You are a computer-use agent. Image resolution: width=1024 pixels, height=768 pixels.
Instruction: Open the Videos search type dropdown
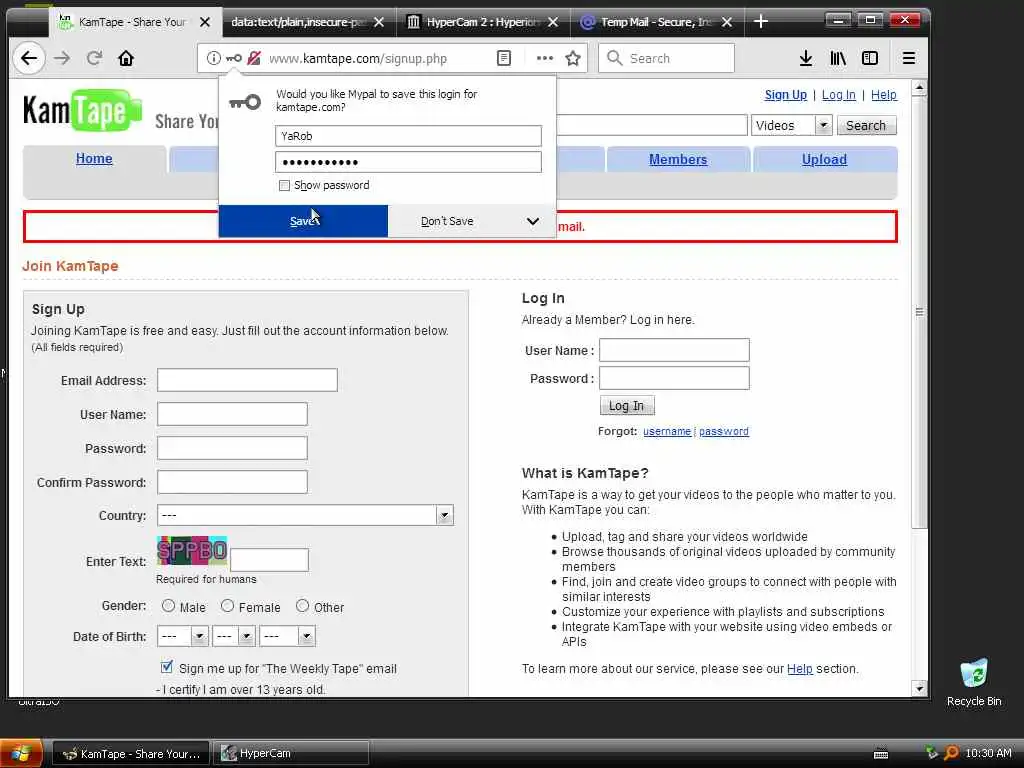792,125
